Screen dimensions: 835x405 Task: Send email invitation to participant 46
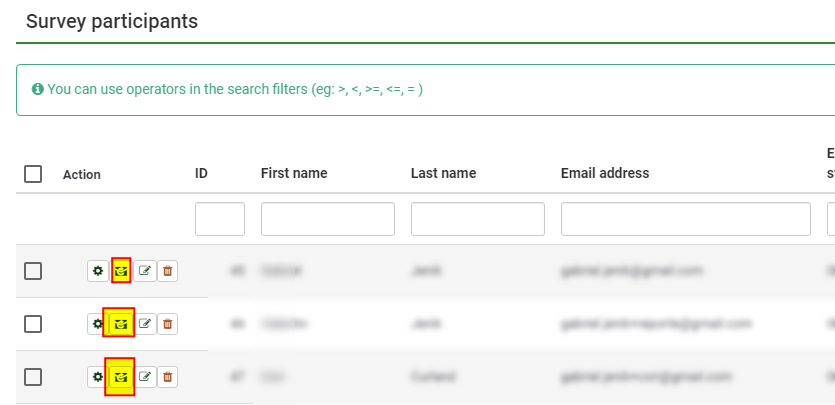(120, 323)
